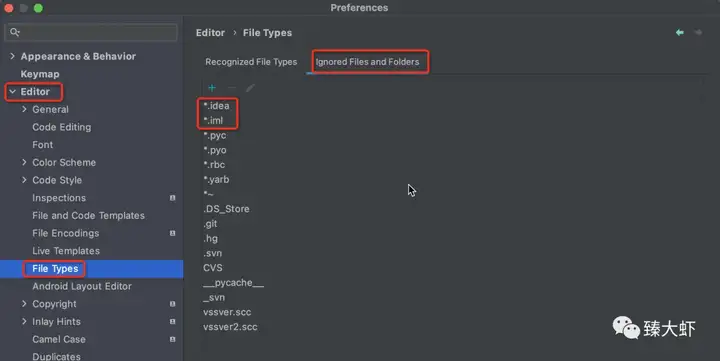Click the minus remove pattern icon

coord(231,88)
